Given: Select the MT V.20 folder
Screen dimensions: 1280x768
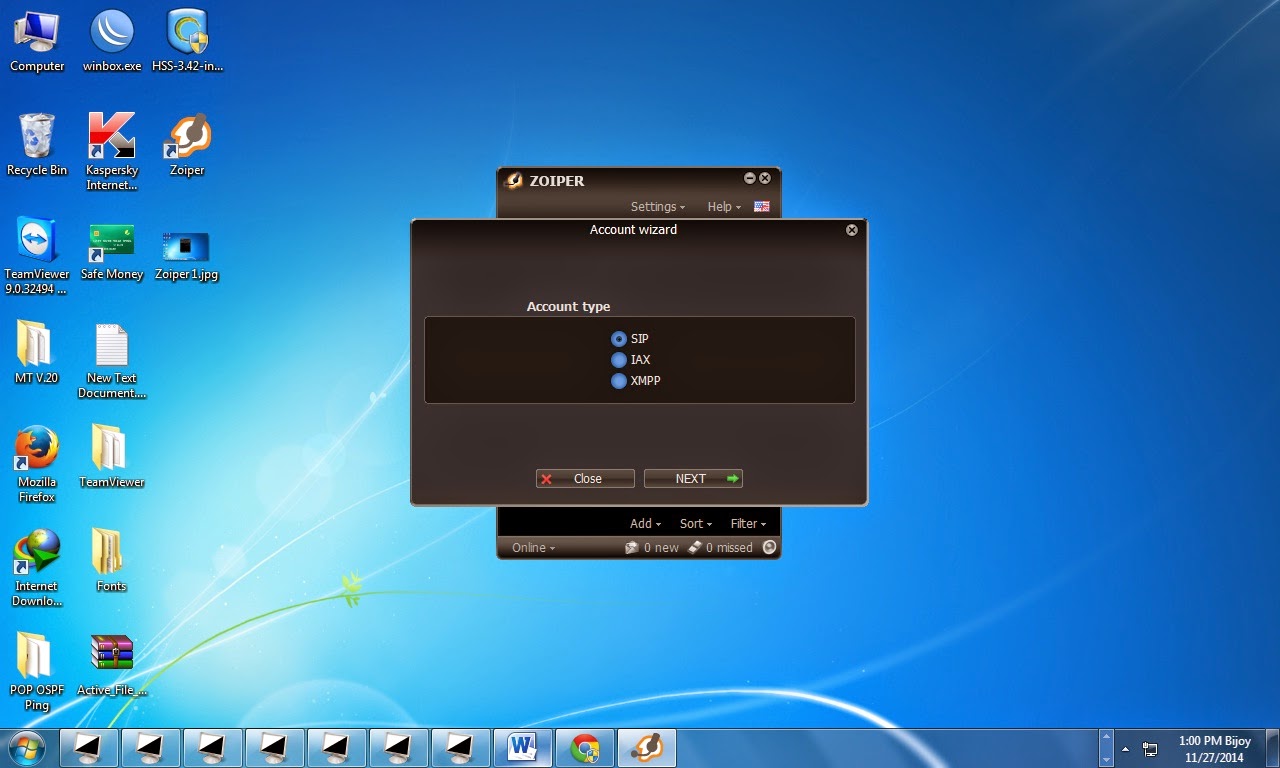Looking at the screenshot, I should (37, 353).
